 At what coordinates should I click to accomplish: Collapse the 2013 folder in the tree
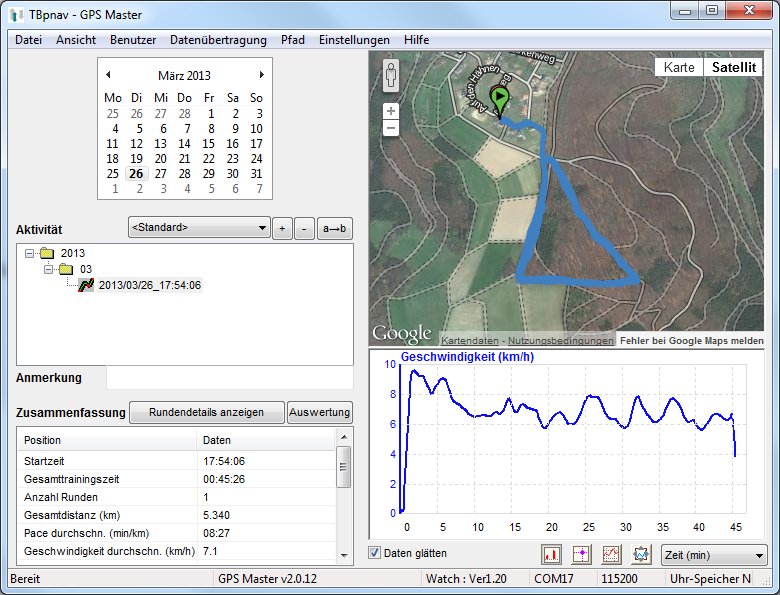(30, 253)
